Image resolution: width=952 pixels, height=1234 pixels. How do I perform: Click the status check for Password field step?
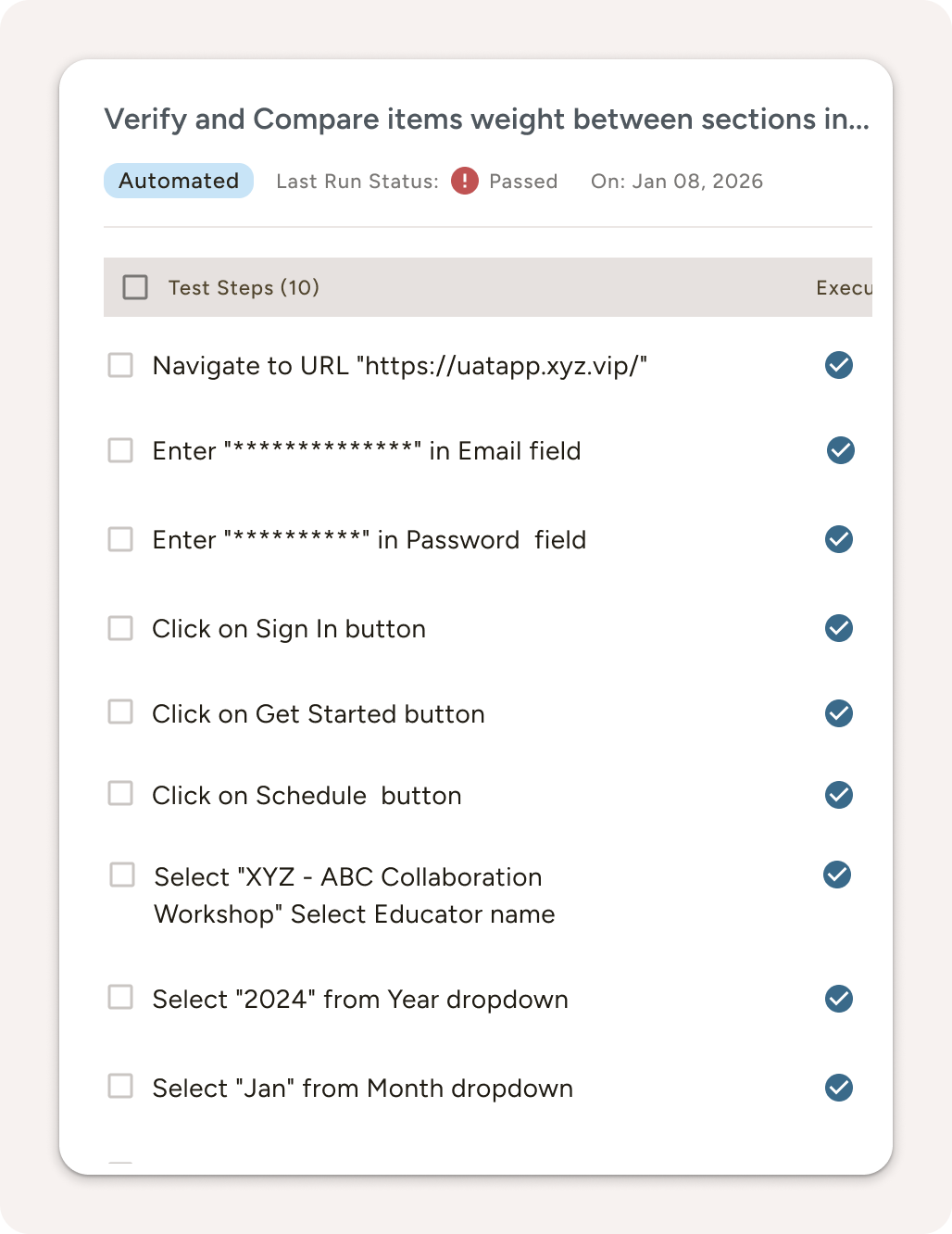coord(838,540)
